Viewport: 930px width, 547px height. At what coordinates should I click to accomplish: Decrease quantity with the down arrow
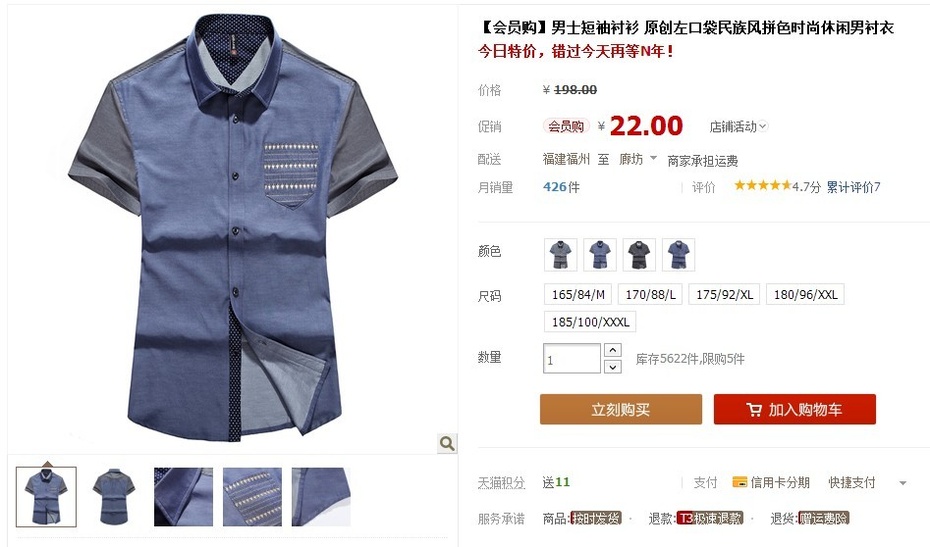tap(613, 367)
